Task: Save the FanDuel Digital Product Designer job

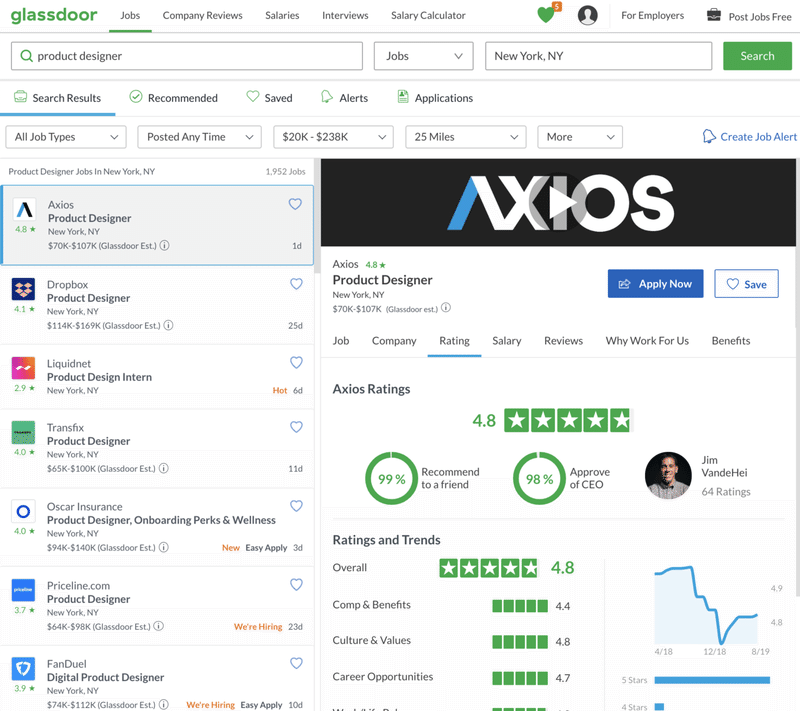Action: tap(296, 663)
